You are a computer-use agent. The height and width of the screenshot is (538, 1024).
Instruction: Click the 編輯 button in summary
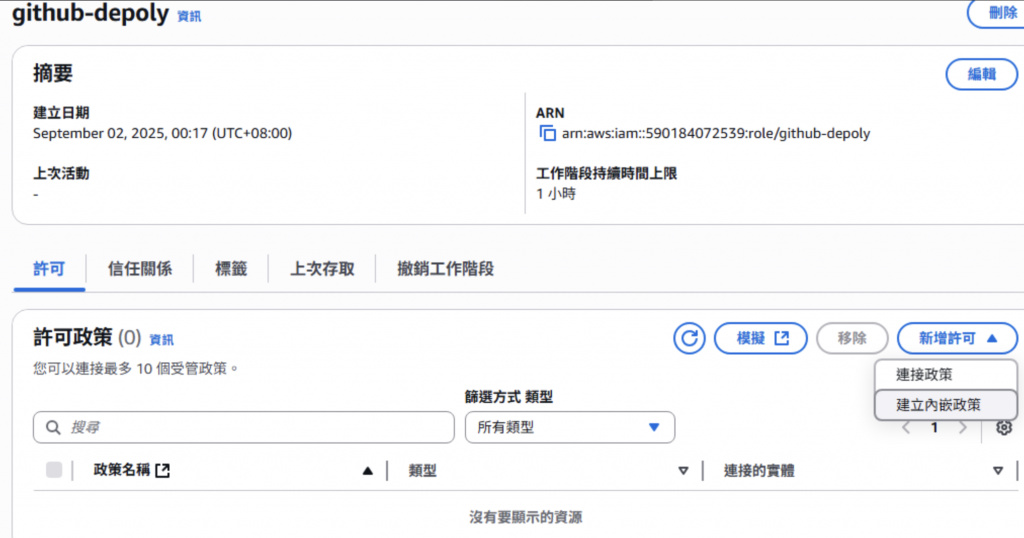click(982, 74)
